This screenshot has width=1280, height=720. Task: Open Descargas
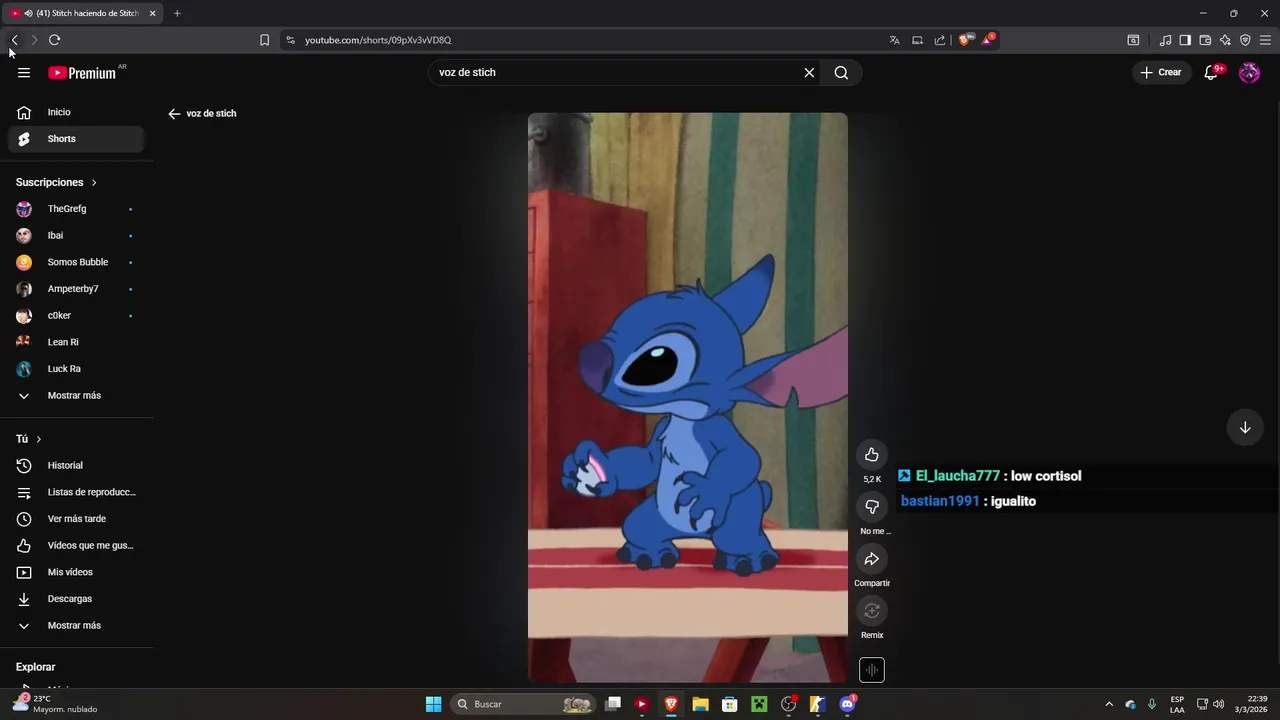tap(76, 599)
